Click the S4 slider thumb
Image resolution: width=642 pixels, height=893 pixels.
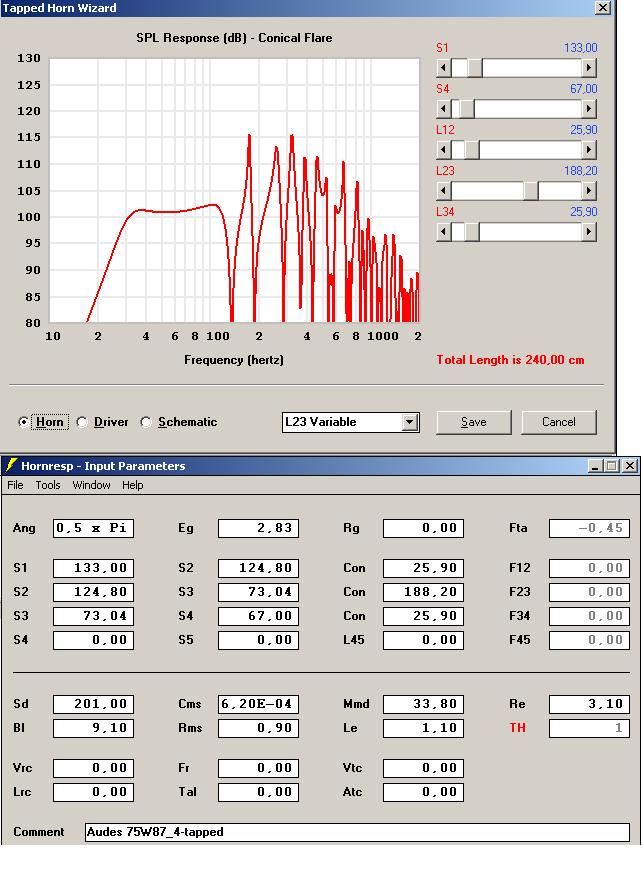(467, 109)
